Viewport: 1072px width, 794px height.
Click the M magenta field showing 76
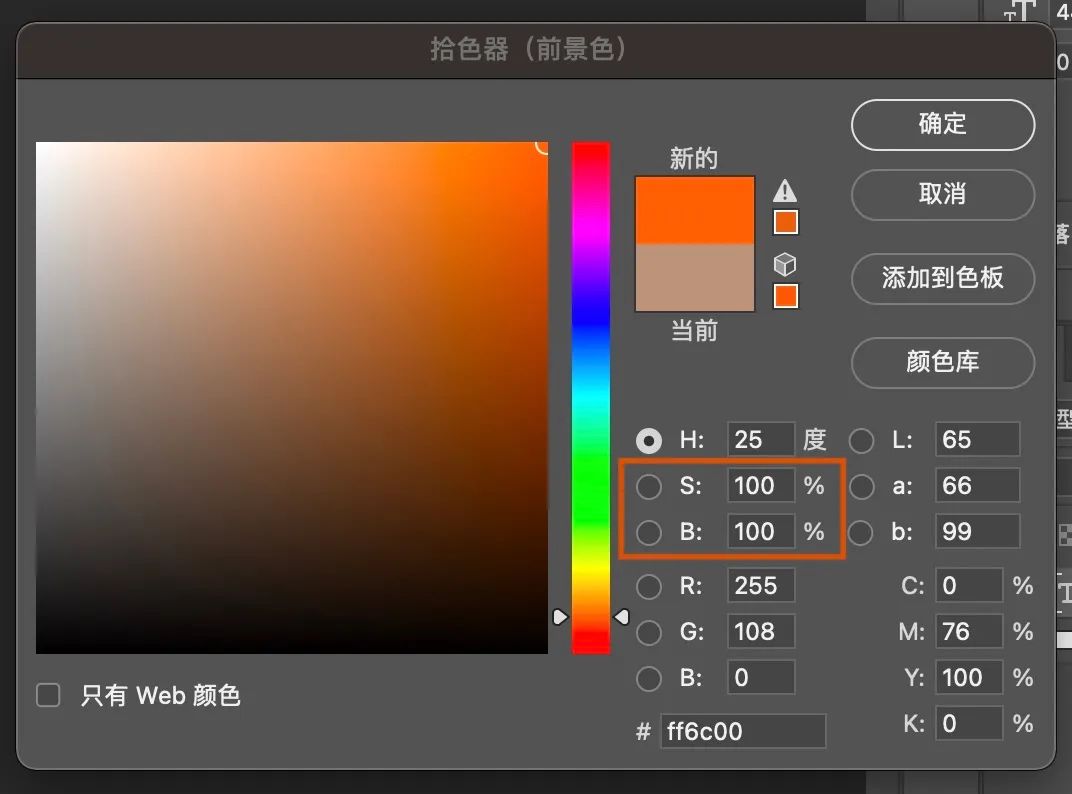pos(969,631)
